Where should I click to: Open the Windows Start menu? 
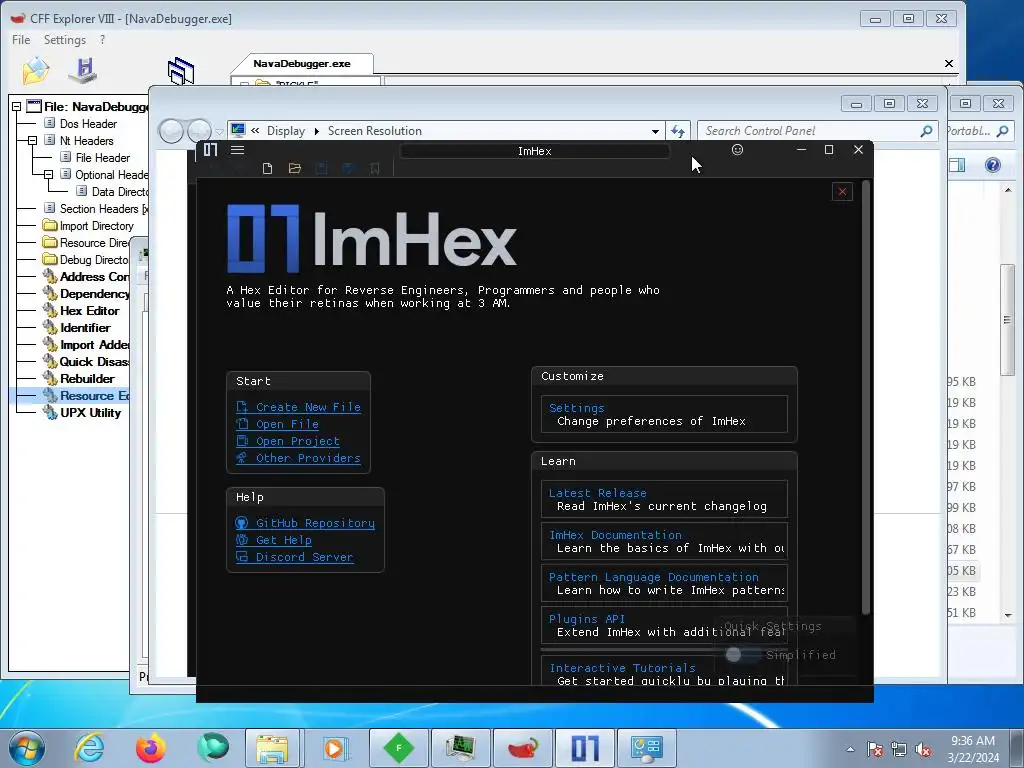tap(27, 748)
